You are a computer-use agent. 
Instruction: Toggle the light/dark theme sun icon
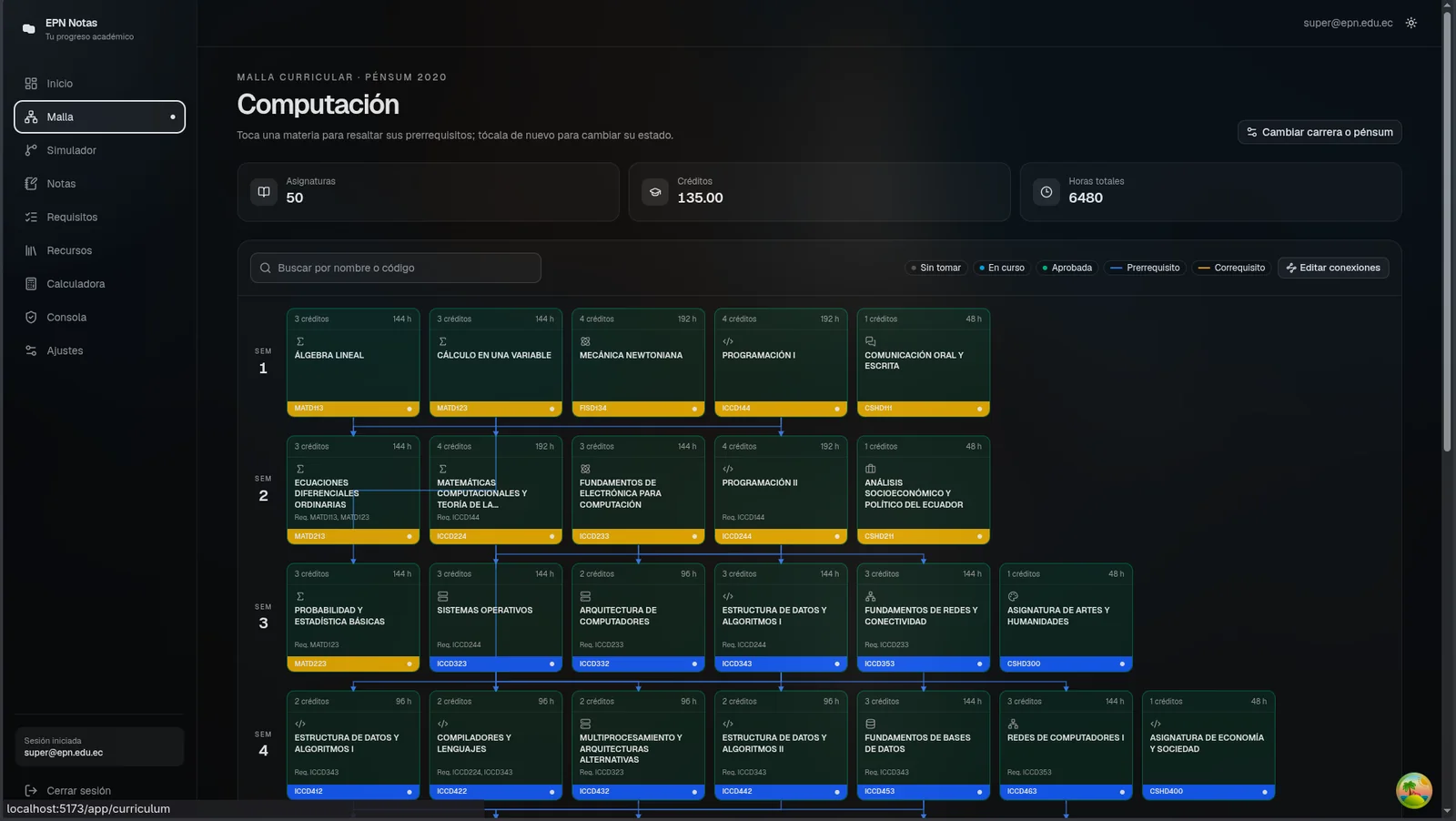coord(1410,23)
